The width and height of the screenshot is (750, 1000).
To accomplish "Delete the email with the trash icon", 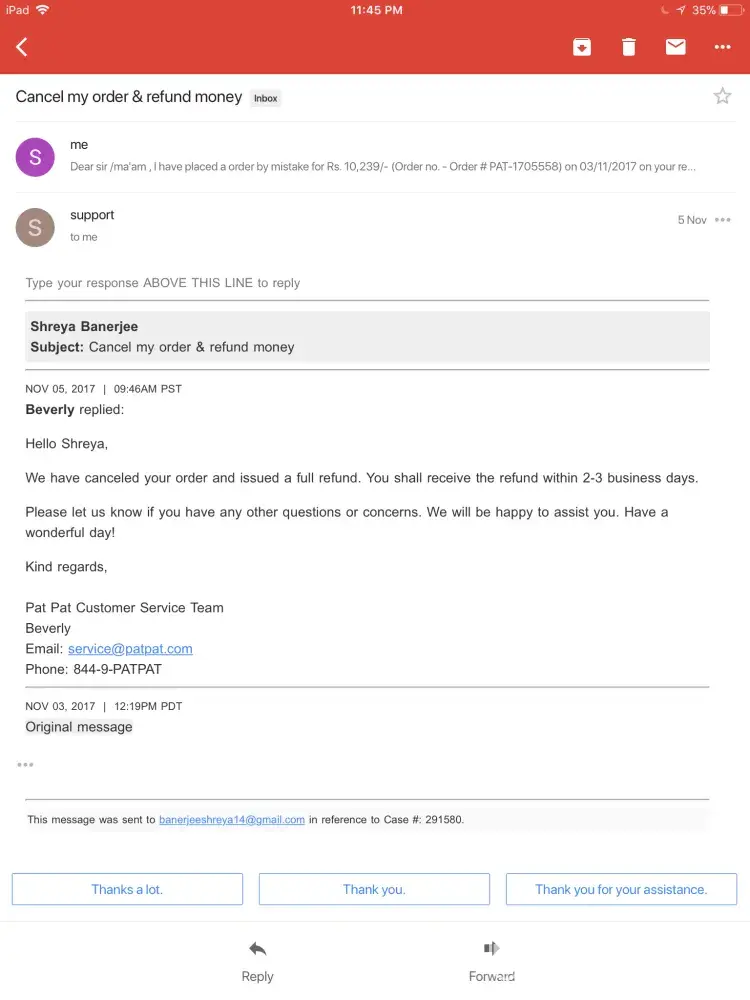I will click(x=629, y=47).
